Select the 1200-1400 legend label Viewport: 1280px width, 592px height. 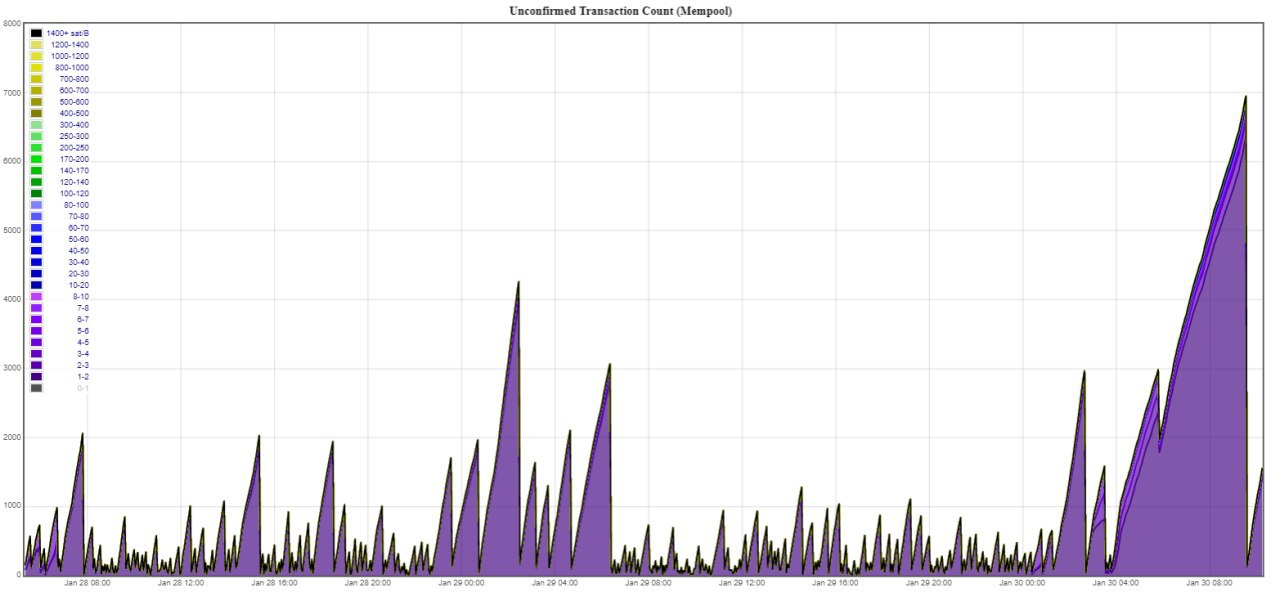pyautogui.click(x=70, y=45)
